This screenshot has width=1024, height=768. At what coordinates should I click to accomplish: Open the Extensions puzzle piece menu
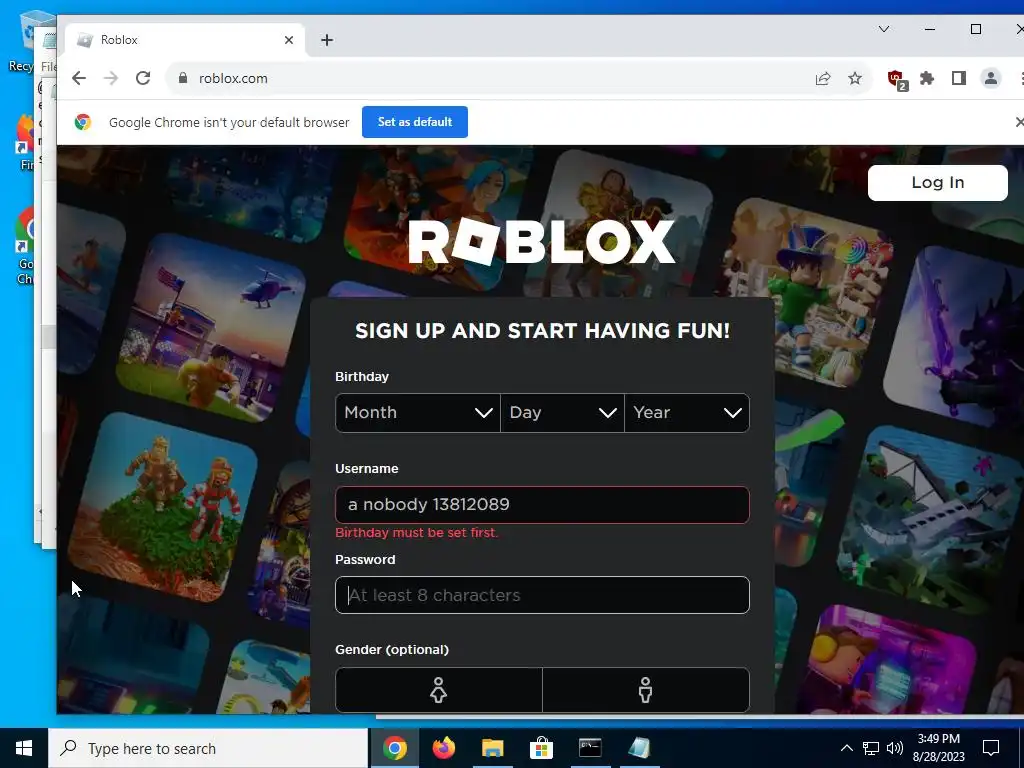927,78
